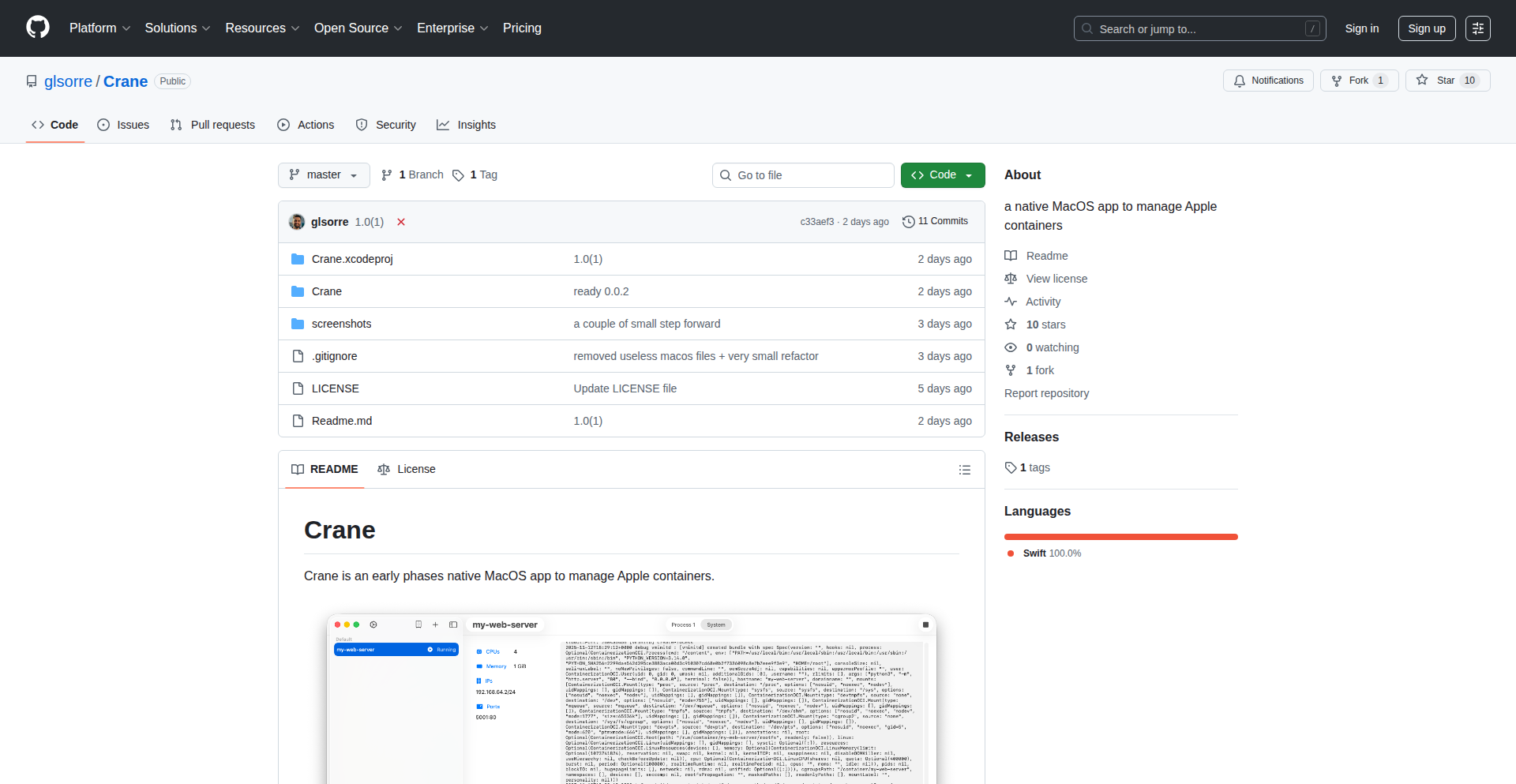Click the failed status X icon
The image size is (1516, 784).
401,222
